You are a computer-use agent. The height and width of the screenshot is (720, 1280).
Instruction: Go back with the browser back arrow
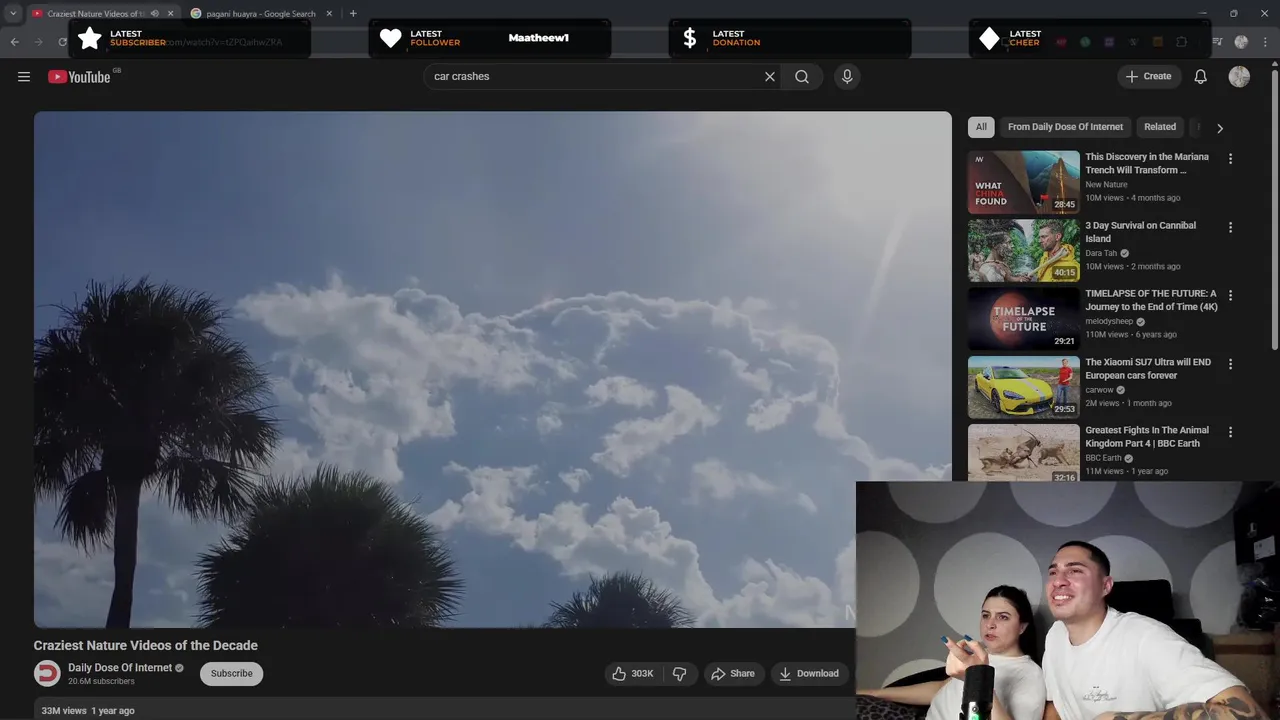(14, 42)
